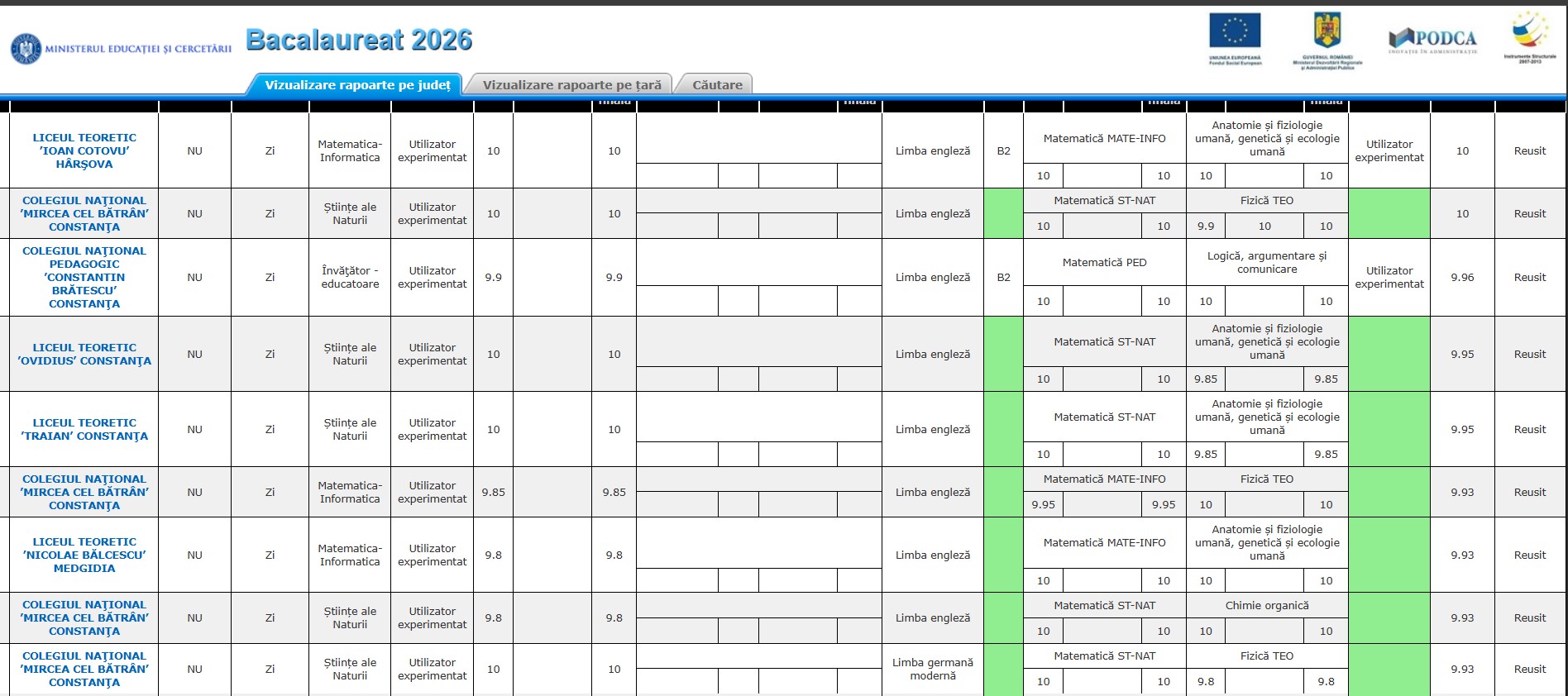This screenshot has width=1568, height=696.
Task: Click the Bacalaureat 2026 title
Action: [x=359, y=40]
